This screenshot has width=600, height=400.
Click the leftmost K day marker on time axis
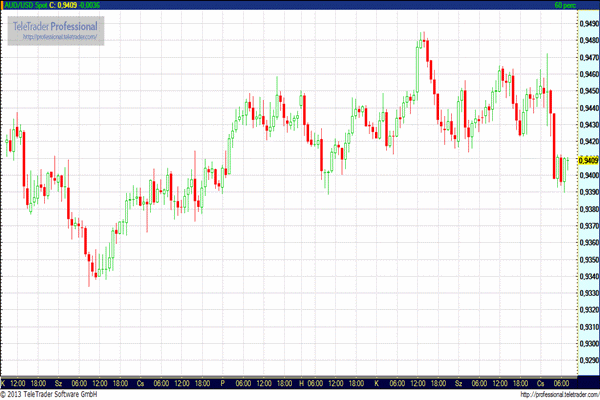coord(3,383)
